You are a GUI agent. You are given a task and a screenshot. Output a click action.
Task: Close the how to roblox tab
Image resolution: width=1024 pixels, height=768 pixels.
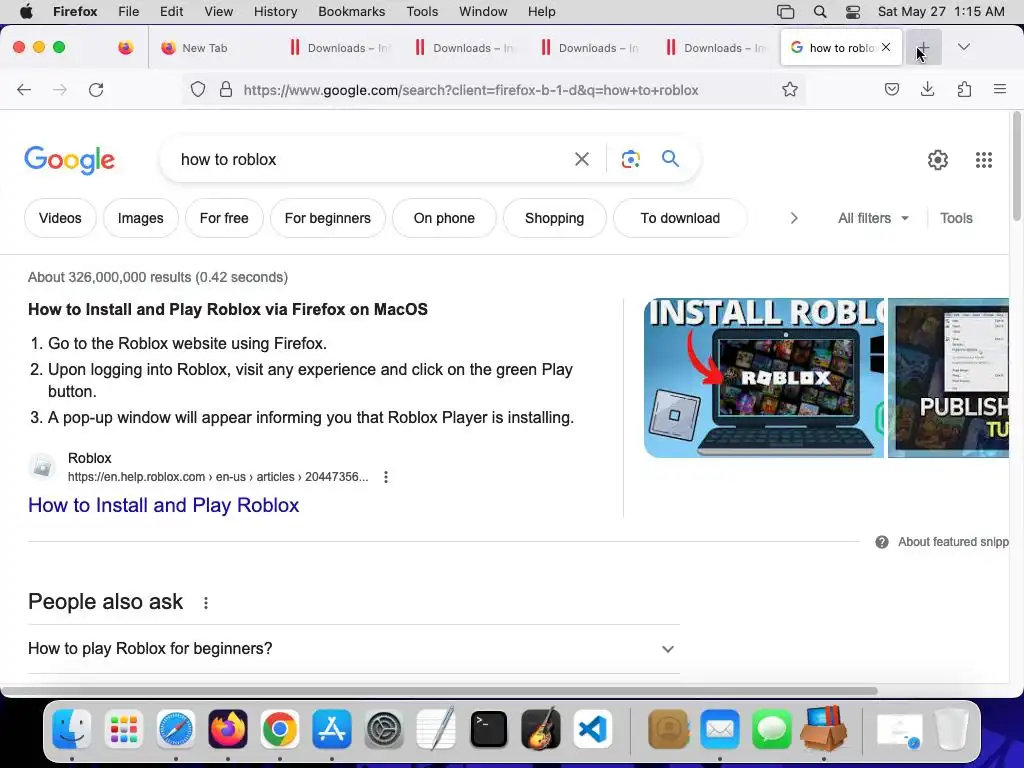pyautogui.click(x=886, y=47)
